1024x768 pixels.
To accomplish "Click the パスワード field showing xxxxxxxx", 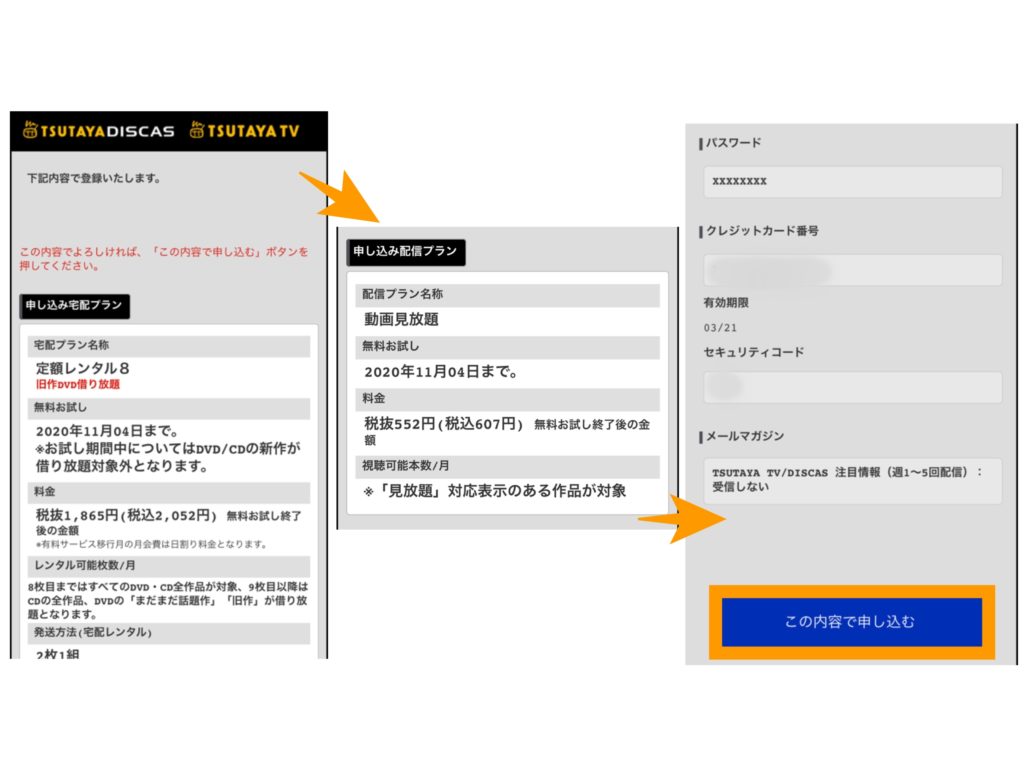I will pos(852,181).
